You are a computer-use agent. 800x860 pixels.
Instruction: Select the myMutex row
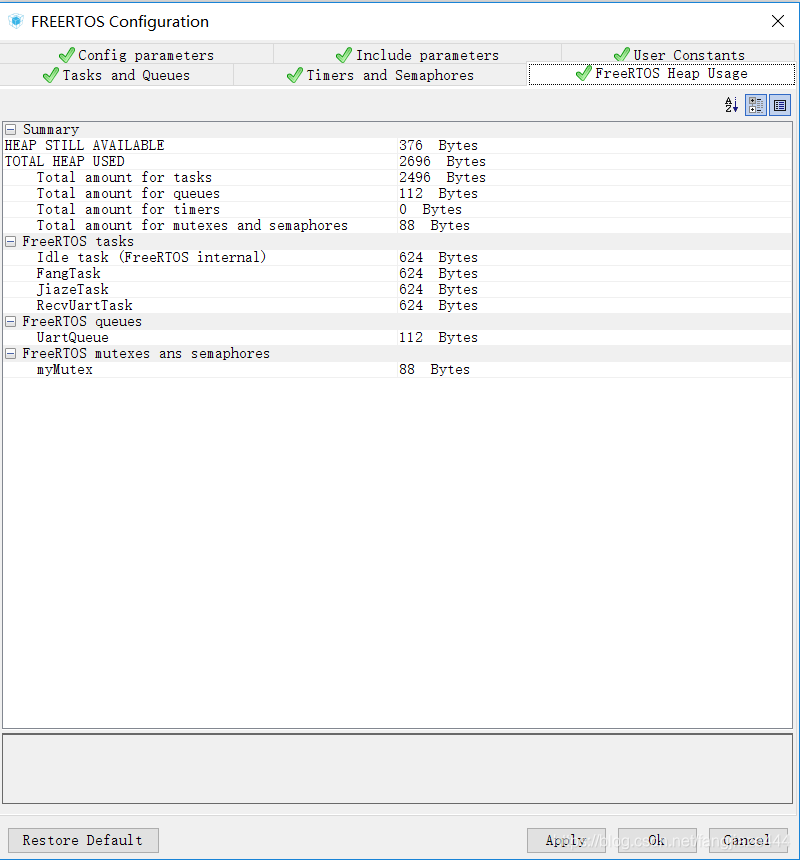(x=397, y=370)
